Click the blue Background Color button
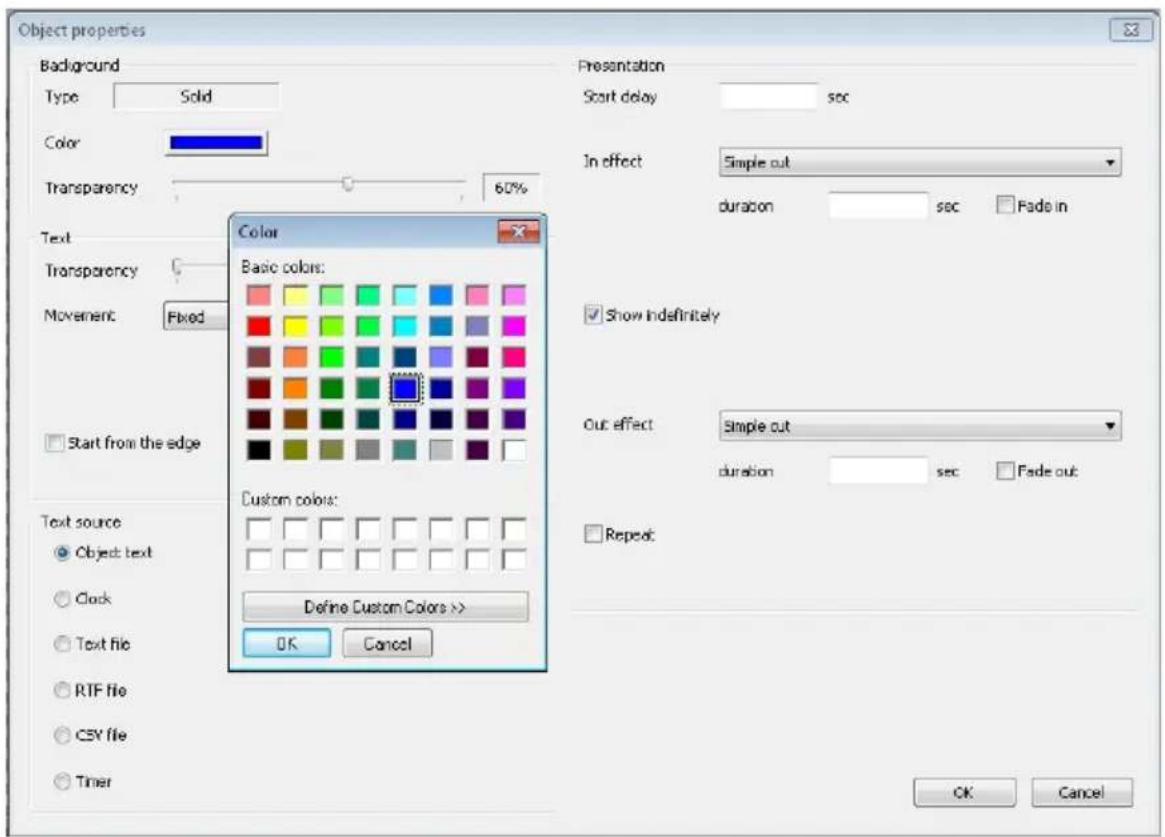 tap(215, 143)
